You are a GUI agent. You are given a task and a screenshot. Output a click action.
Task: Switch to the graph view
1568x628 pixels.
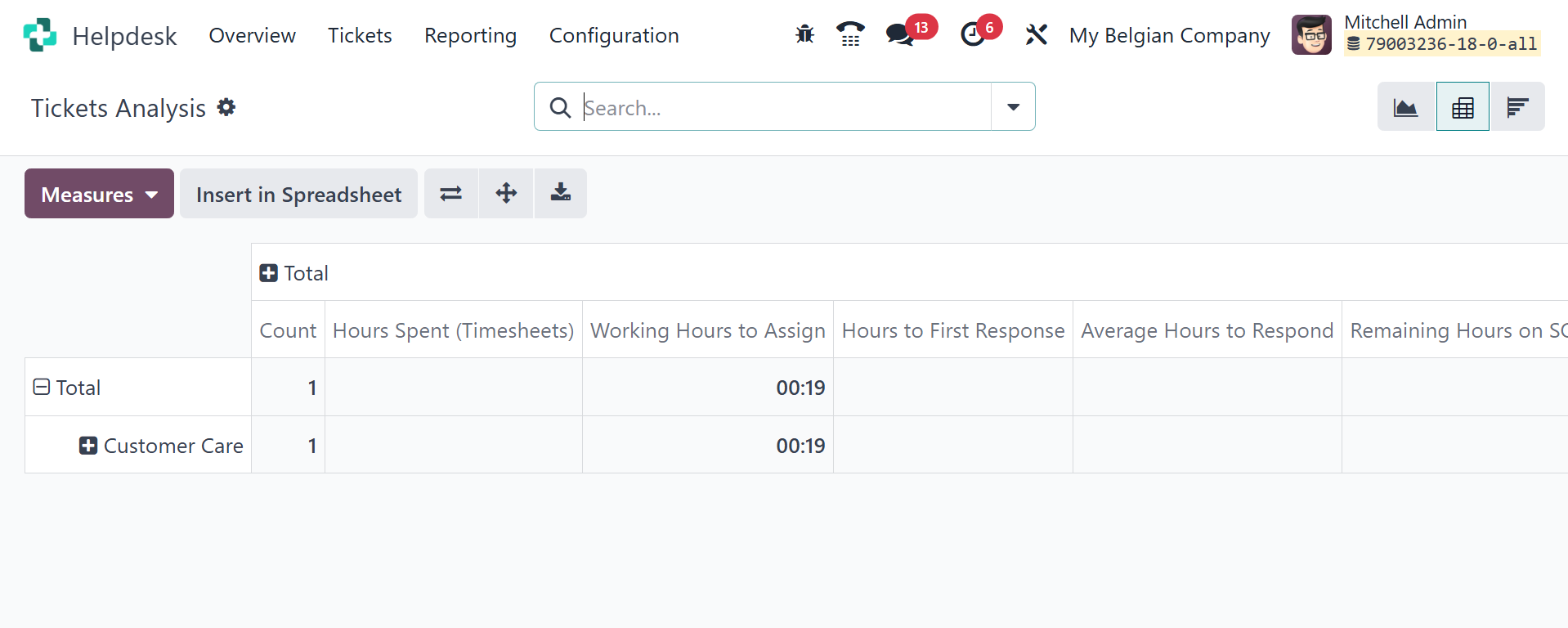[1406, 107]
